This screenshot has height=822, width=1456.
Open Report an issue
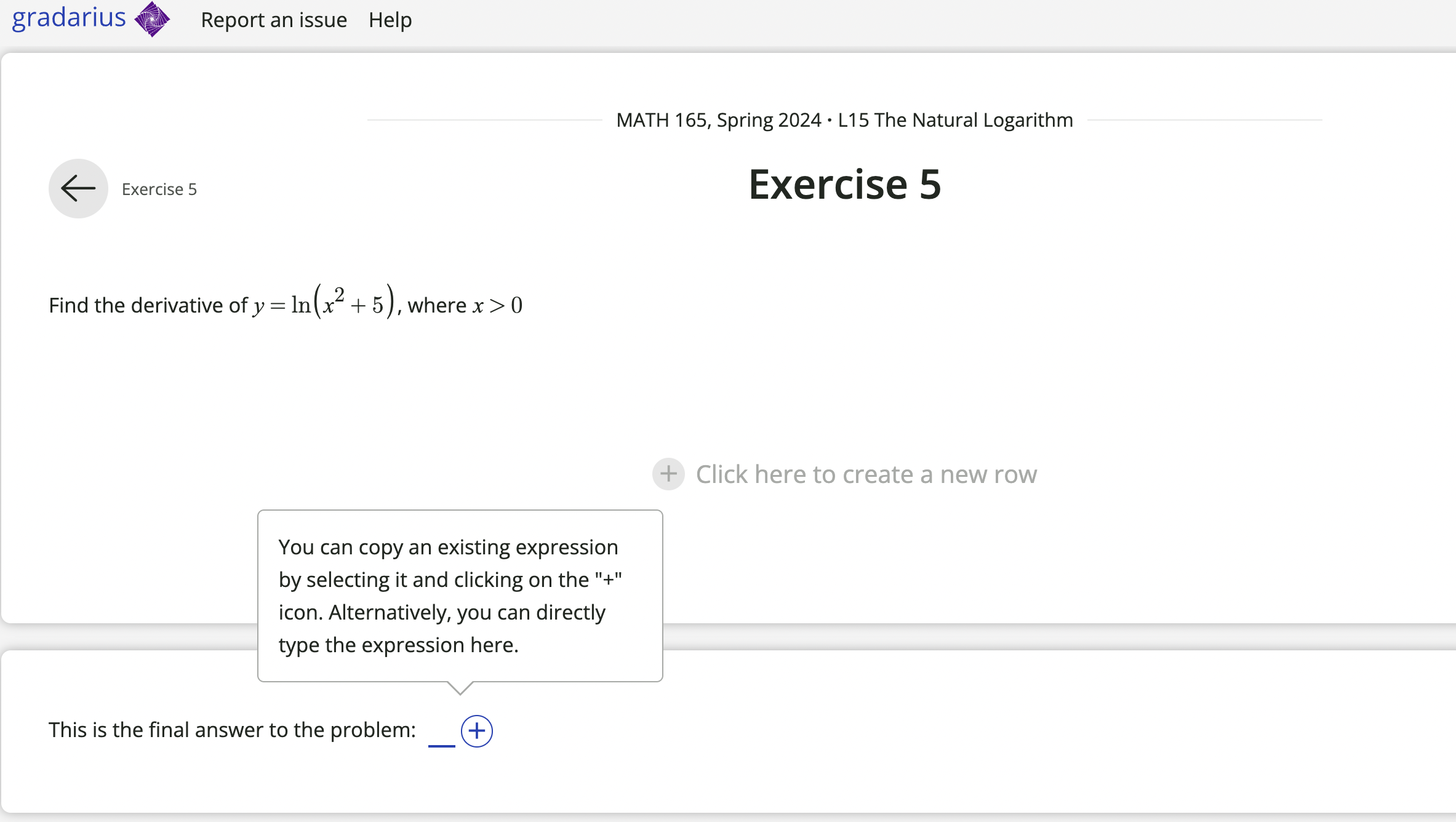click(x=273, y=20)
